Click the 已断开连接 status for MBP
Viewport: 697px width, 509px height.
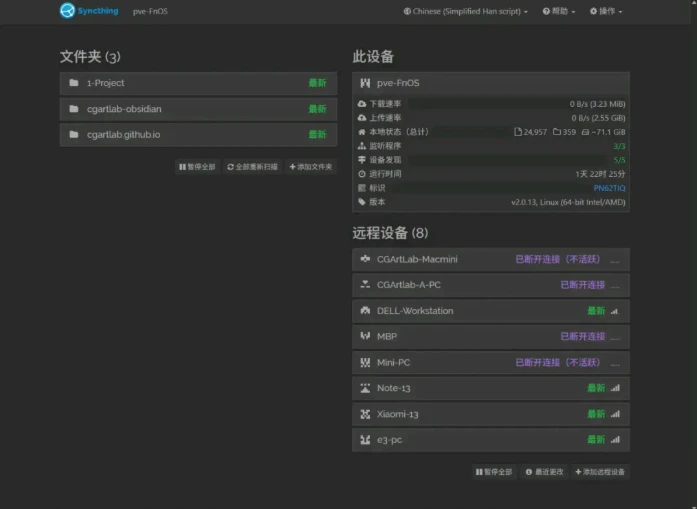[x=582, y=337]
